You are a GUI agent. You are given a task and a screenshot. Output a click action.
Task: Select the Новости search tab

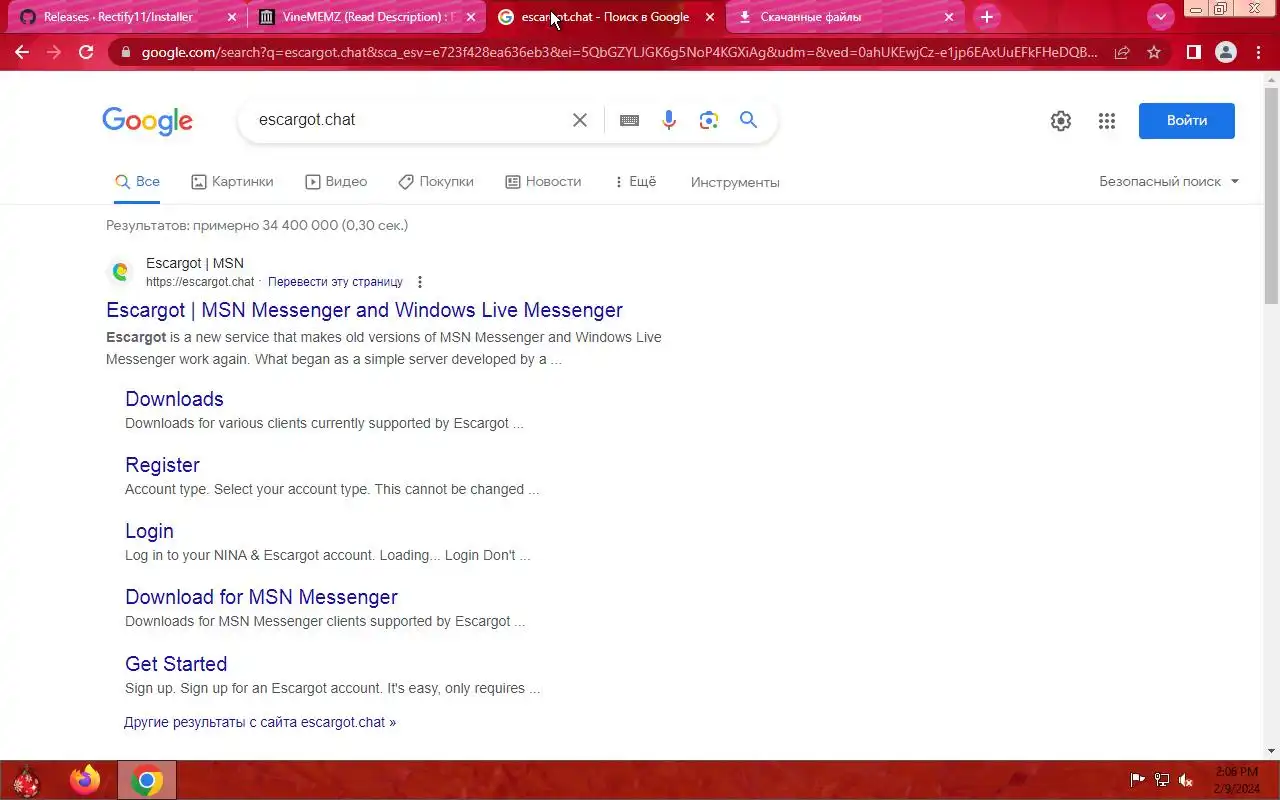[543, 181]
